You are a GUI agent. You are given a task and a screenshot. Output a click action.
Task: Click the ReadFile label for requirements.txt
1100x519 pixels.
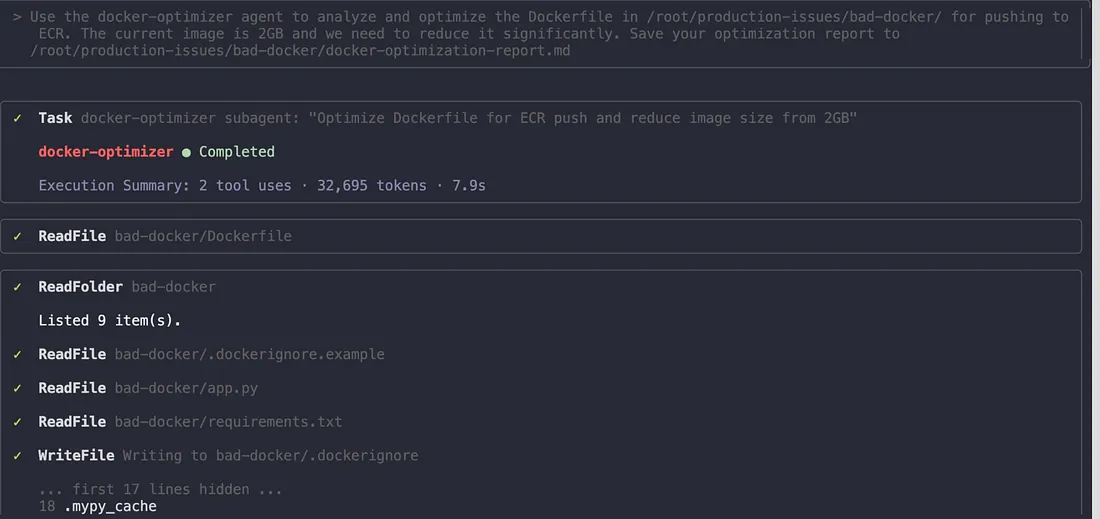click(72, 422)
